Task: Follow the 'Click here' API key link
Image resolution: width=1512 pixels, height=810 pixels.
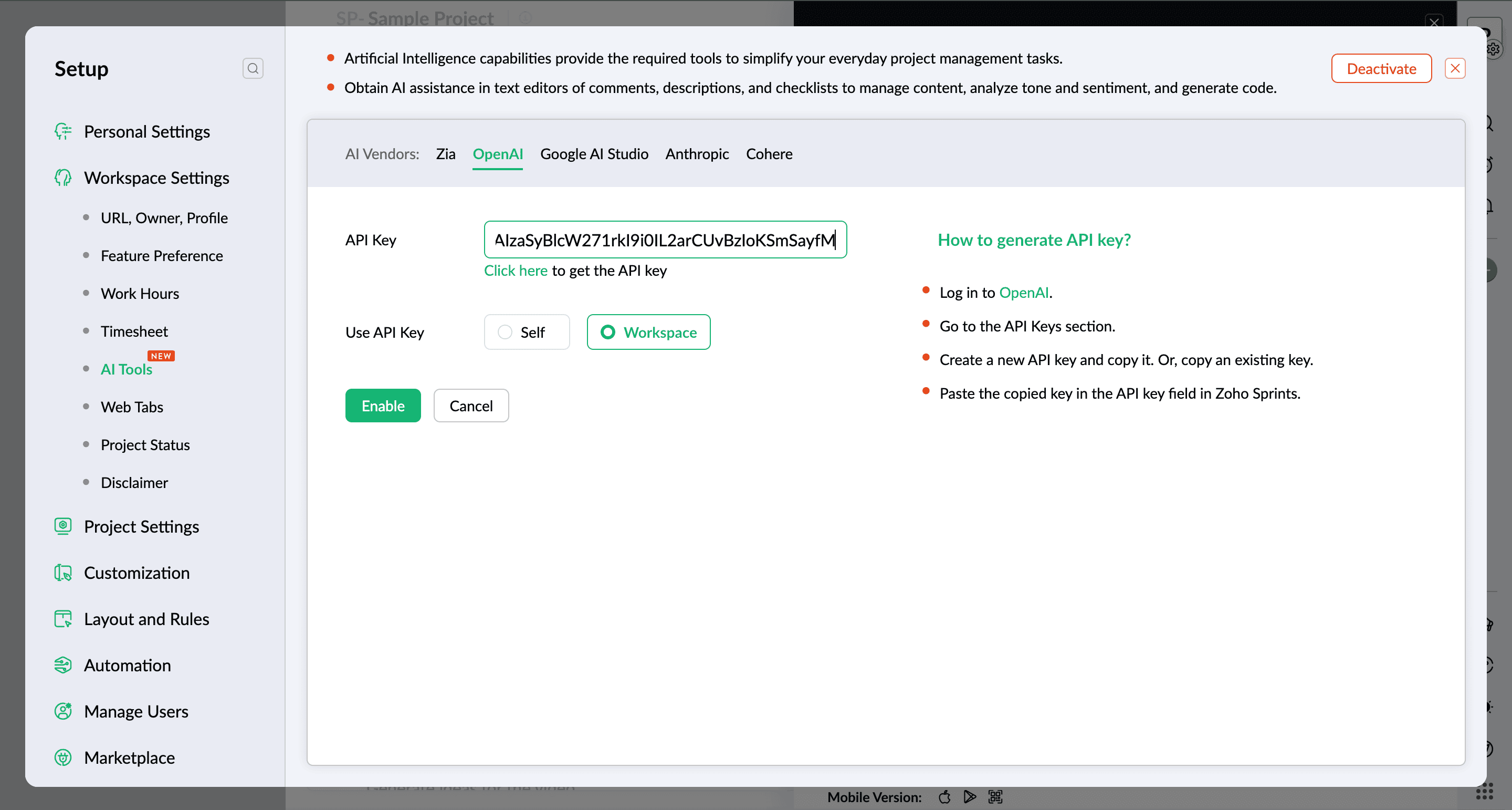Action: click(x=516, y=270)
